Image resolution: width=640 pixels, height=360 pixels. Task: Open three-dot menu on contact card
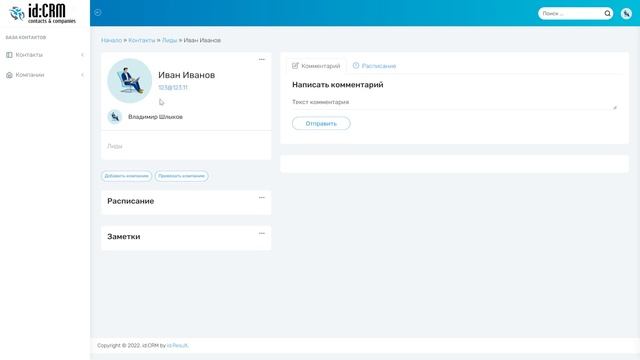[x=262, y=60]
